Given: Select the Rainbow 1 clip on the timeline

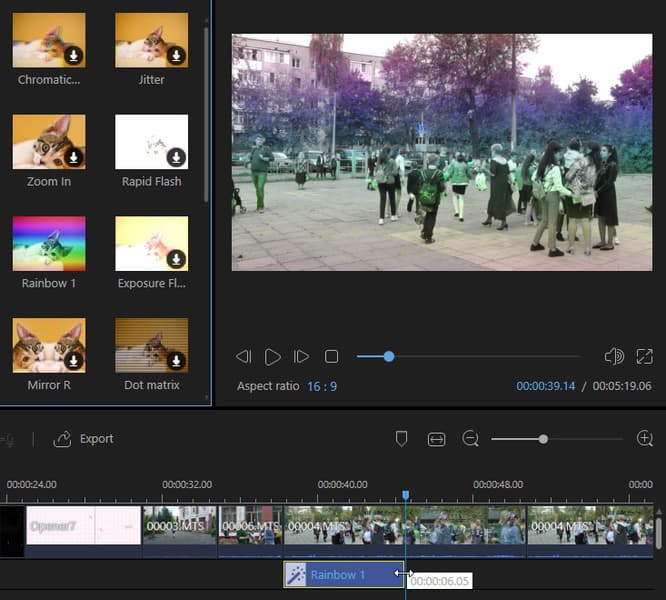Looking at the screenshot, I should [344, 575].
